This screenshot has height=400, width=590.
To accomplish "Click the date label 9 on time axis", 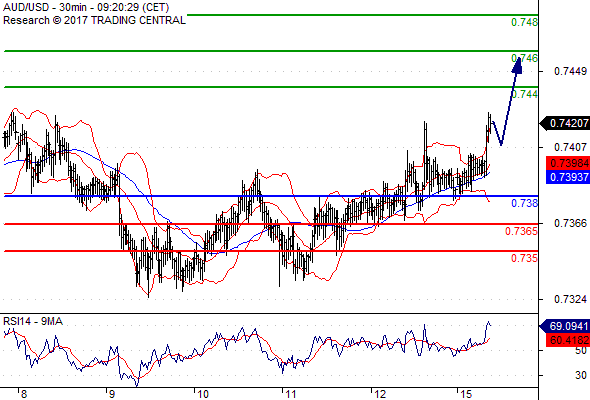I will click(x=112, y=394).
